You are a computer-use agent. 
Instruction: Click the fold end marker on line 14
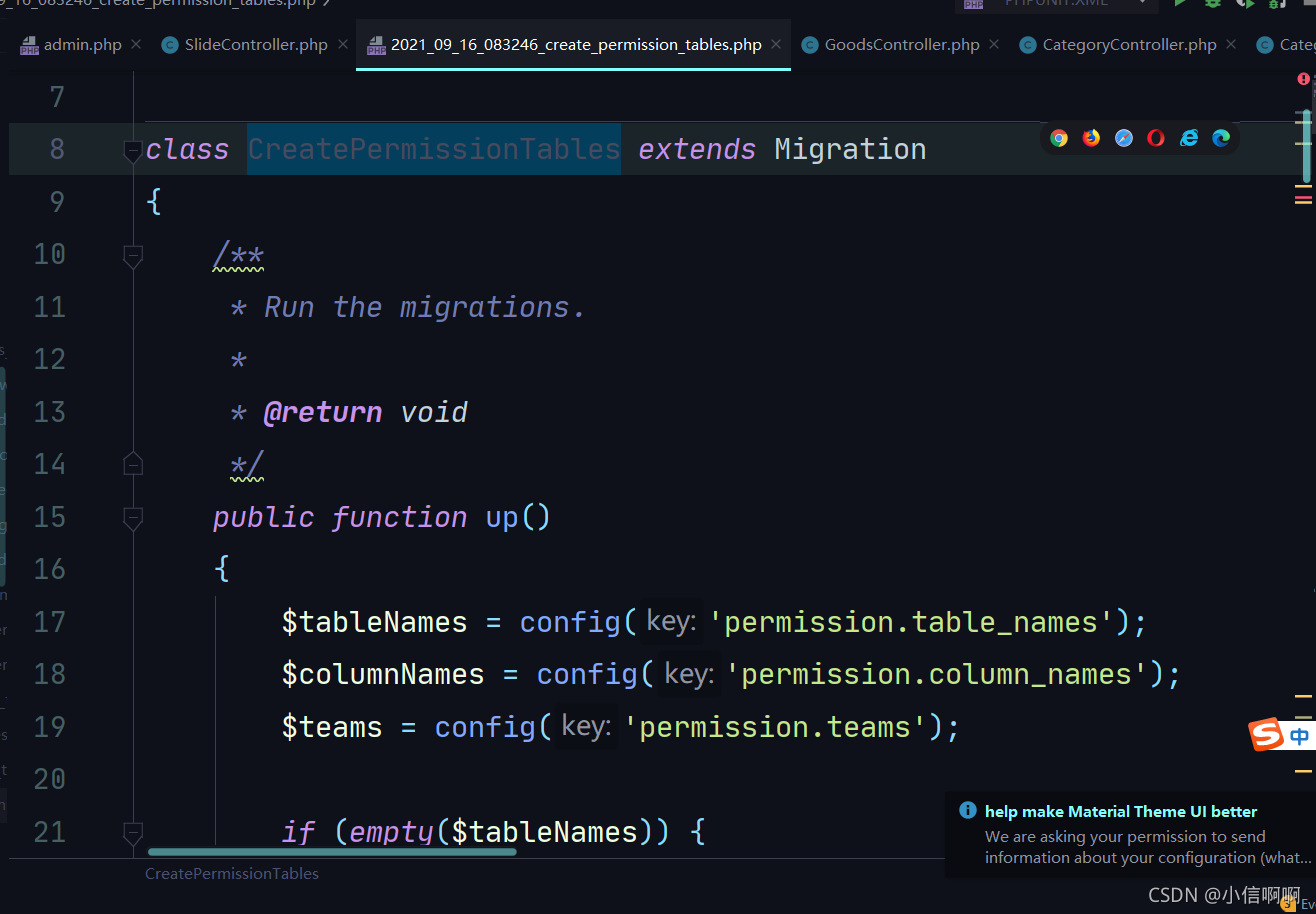pyautogui.click(x=132, y=463)
